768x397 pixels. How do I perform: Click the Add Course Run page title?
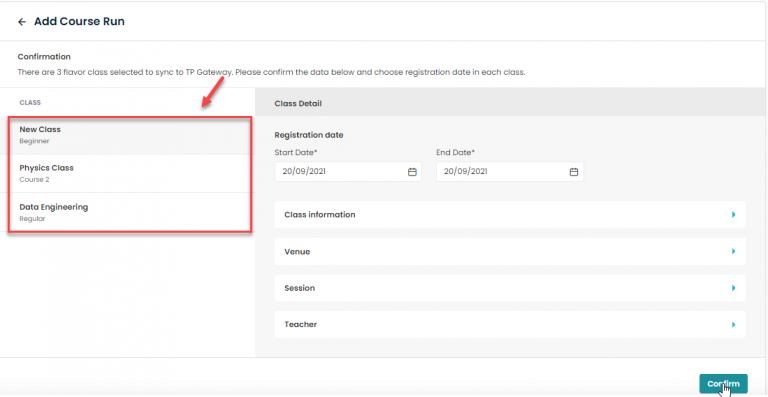(x=79, y=22)
